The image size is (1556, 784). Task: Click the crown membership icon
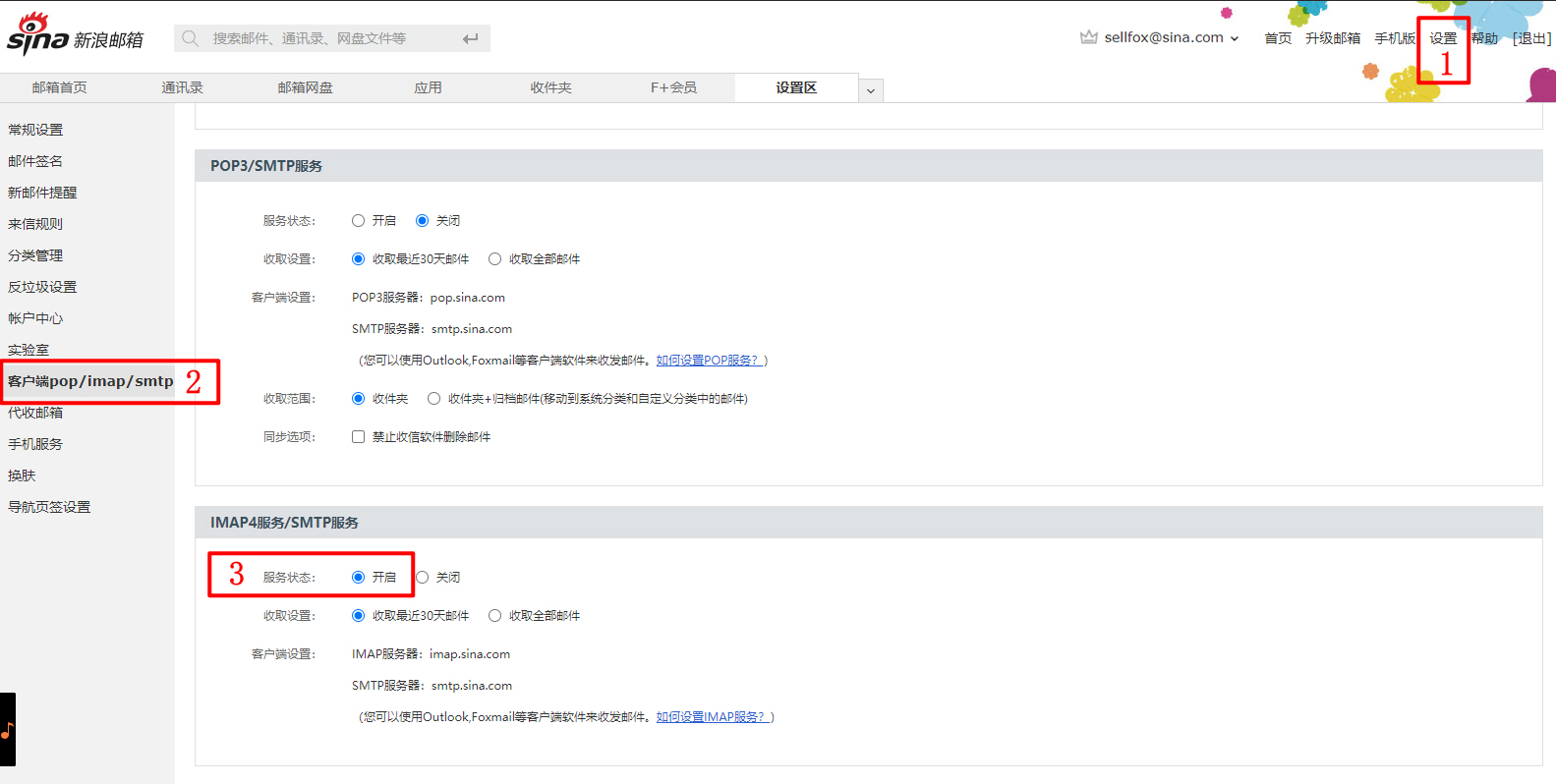pos(1088,37)
